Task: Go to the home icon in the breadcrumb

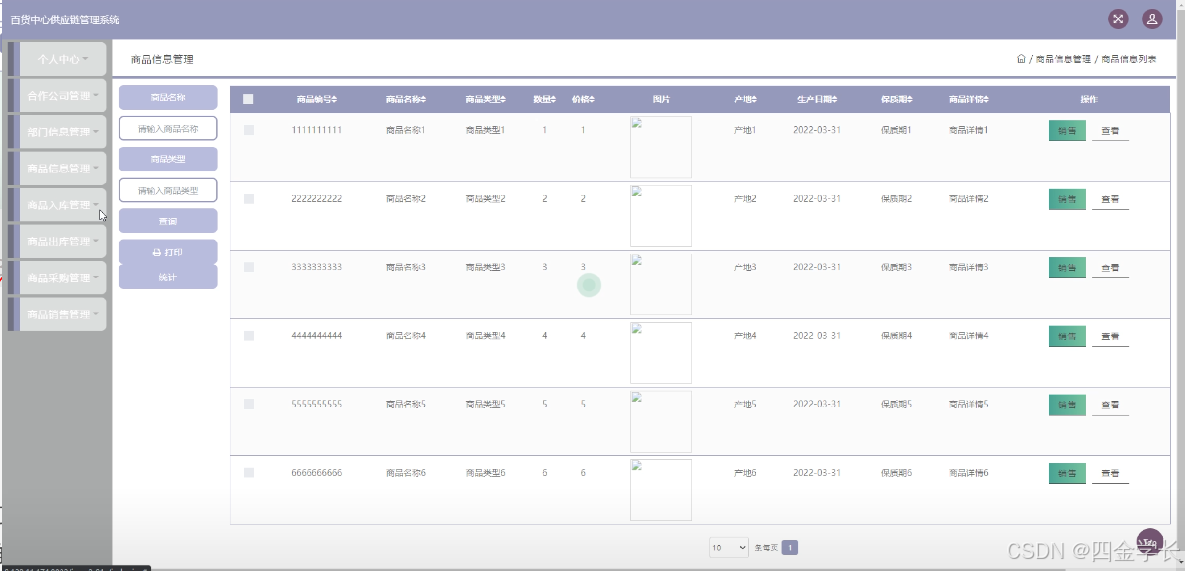Action: [x=1021, y=59]
